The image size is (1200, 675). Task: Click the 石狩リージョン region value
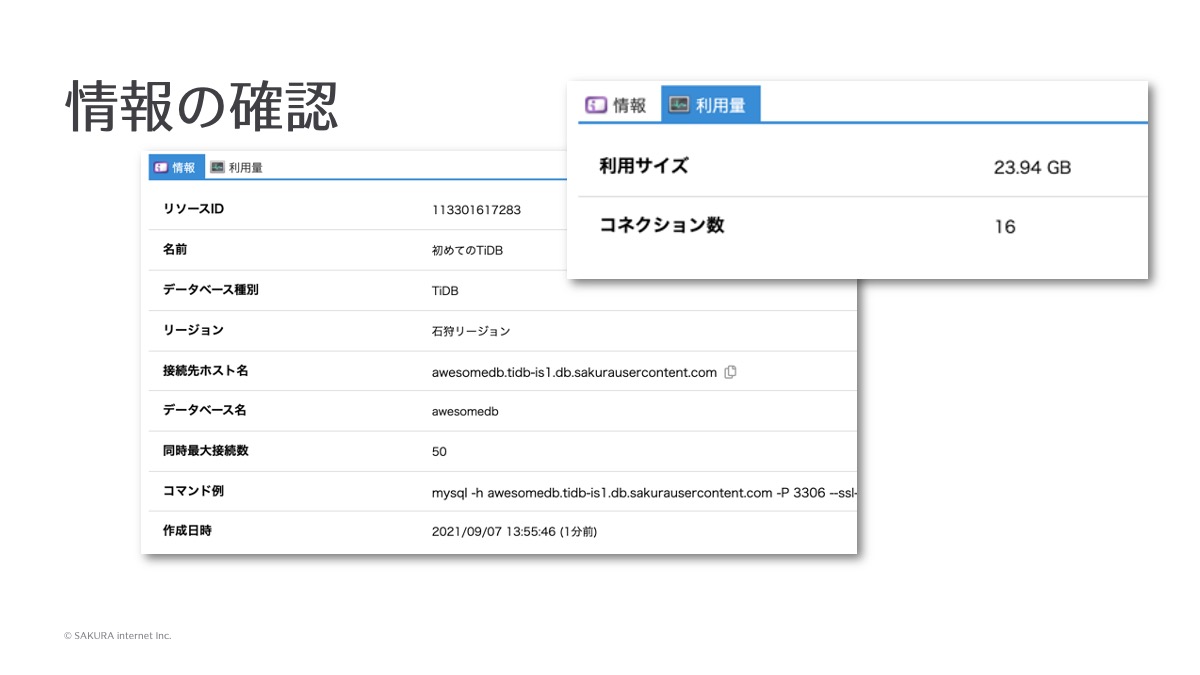(x=471, y=331)
